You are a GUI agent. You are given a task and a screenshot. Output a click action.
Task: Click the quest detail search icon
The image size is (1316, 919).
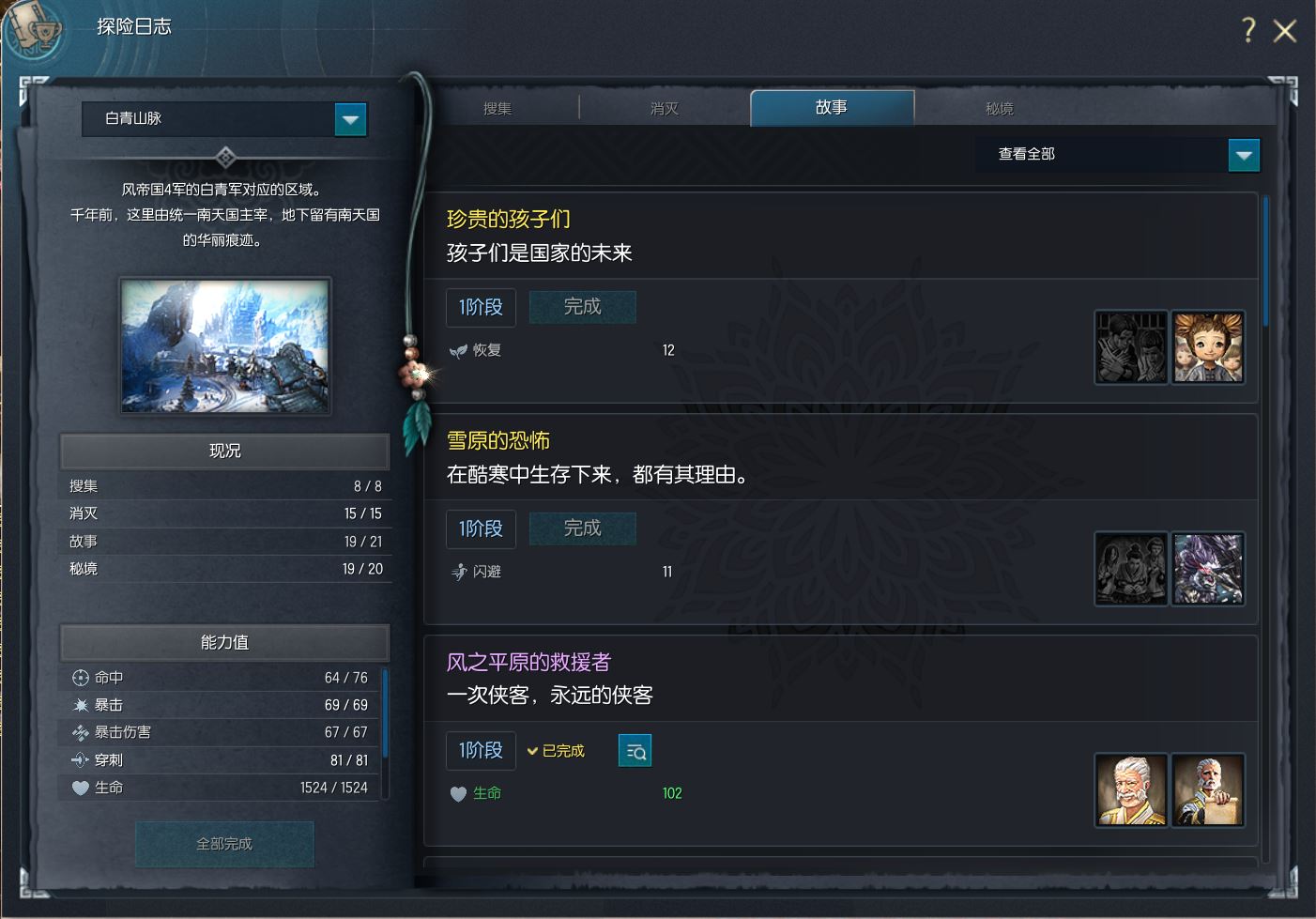635,751
